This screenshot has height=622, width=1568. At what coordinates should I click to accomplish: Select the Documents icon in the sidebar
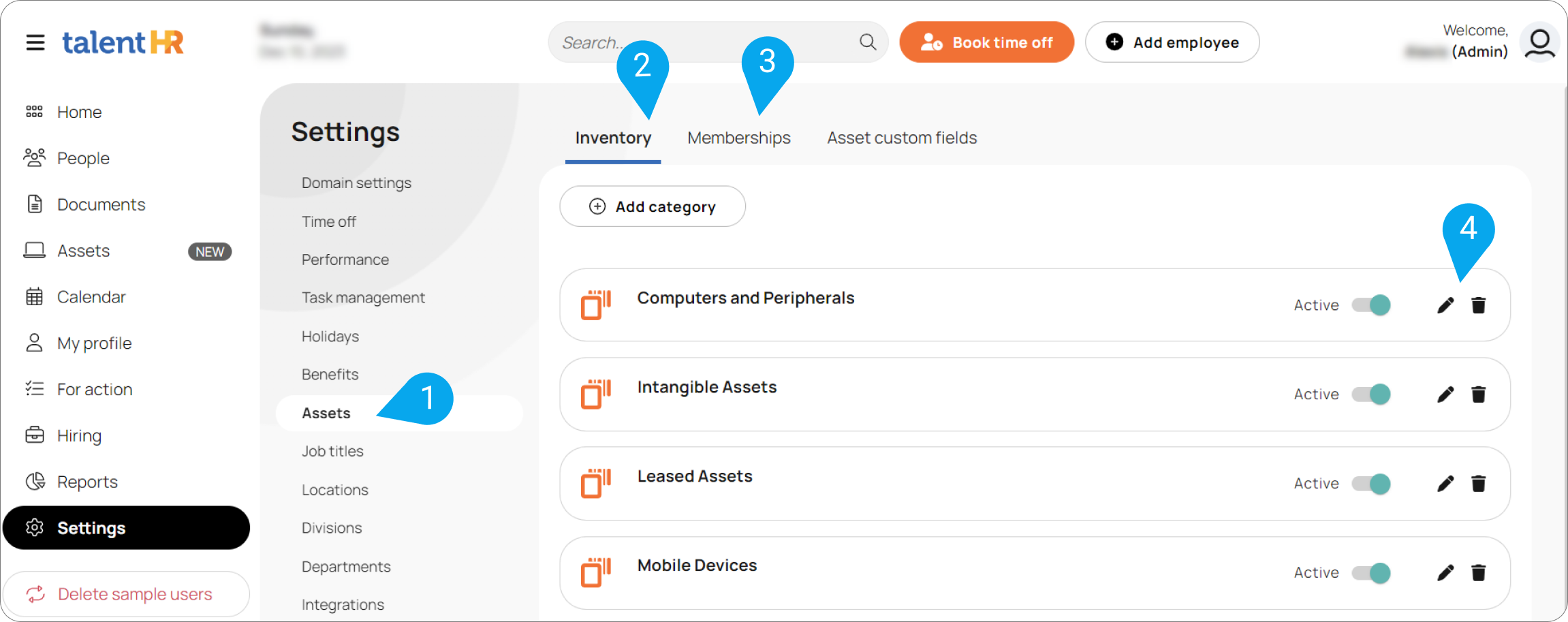[35, 204]
